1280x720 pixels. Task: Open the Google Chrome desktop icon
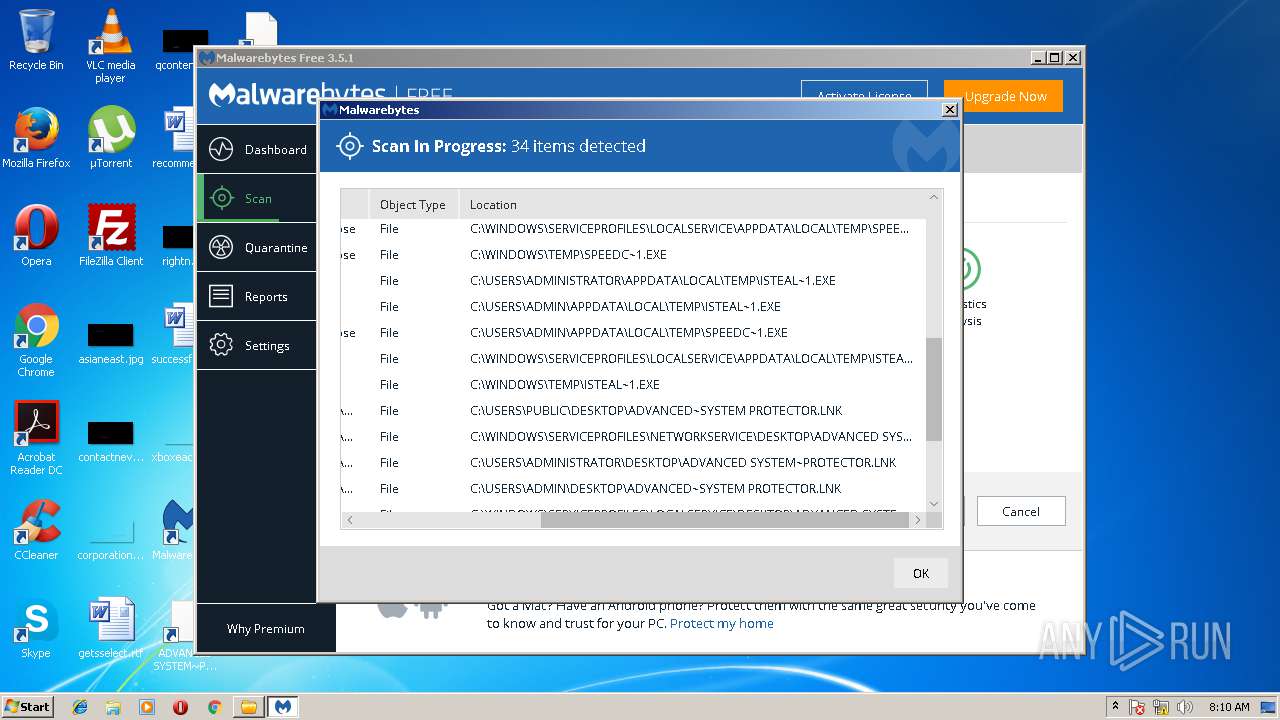36,340
